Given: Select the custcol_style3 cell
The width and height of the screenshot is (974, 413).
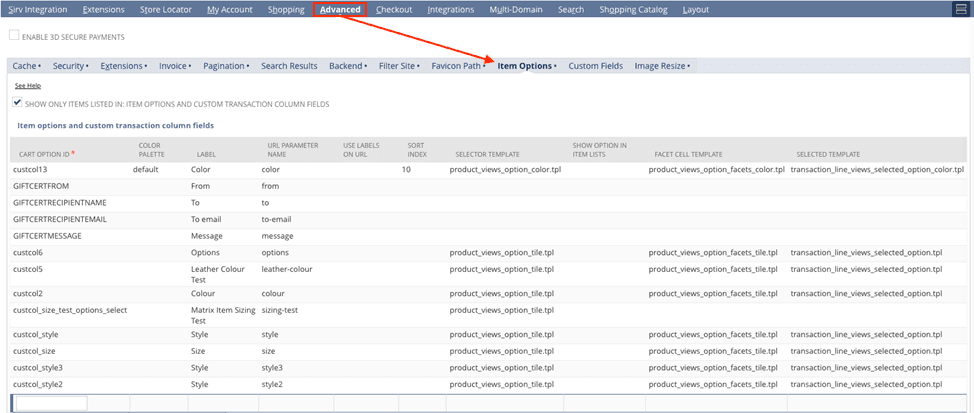Looking at the screenshot, I should point(38,368).
